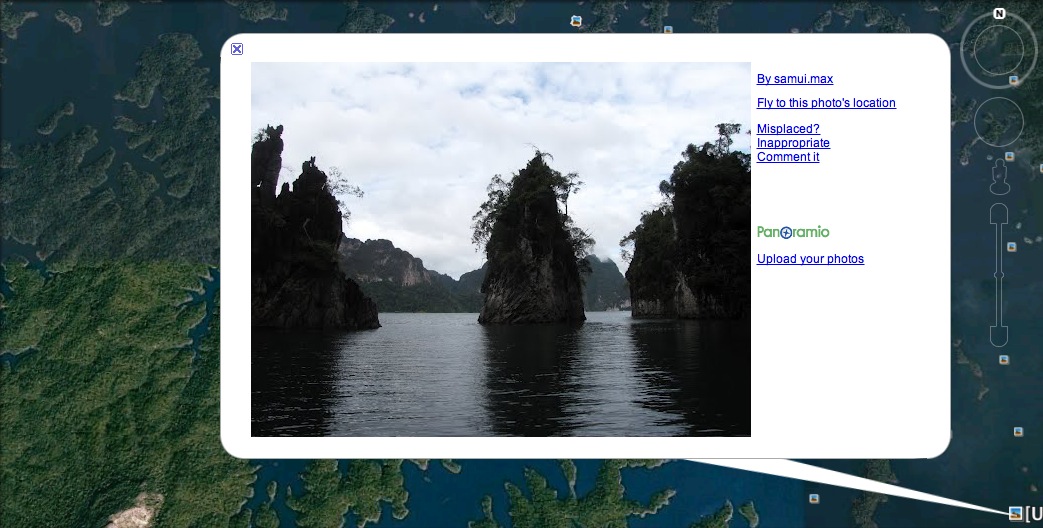1043x528 pixels.
Task: Click photo marker at balloon tail tip
Action: (x=1015, y=514)
